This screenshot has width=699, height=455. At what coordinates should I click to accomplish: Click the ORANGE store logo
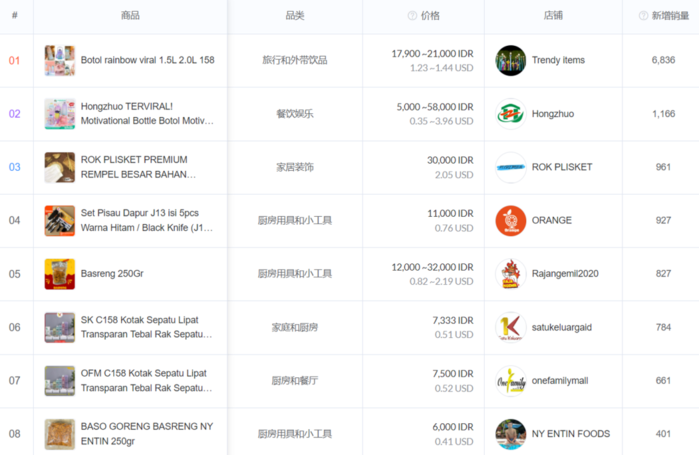coord(510,221)
